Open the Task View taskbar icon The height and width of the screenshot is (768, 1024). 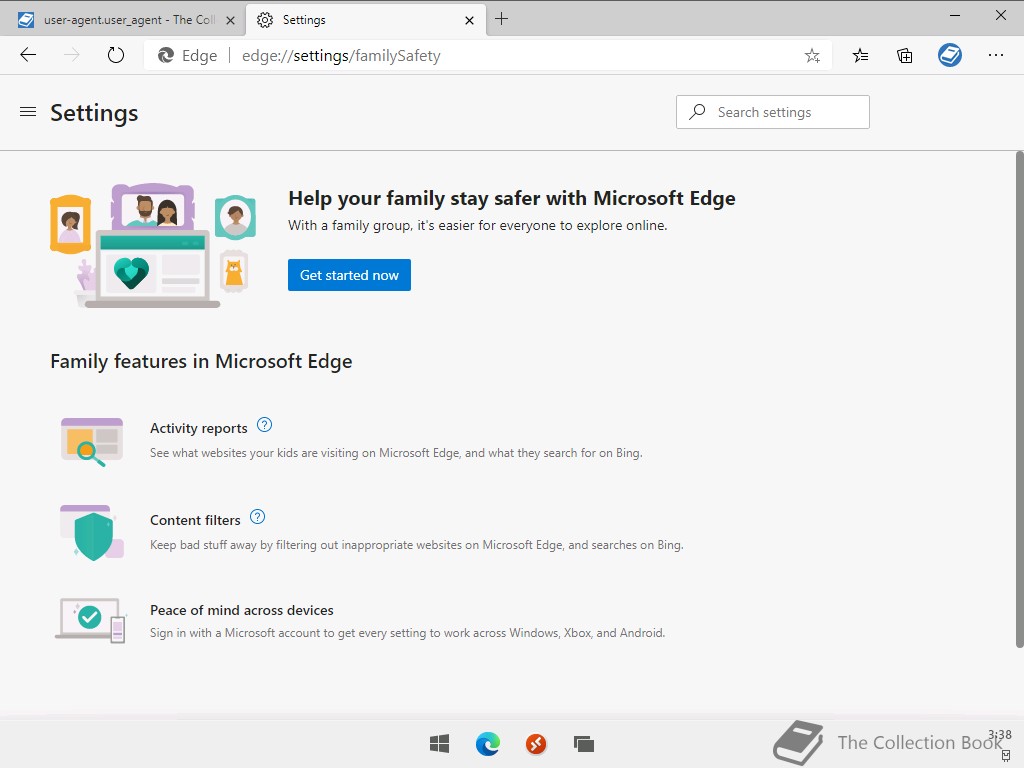(x=583, y=744)
